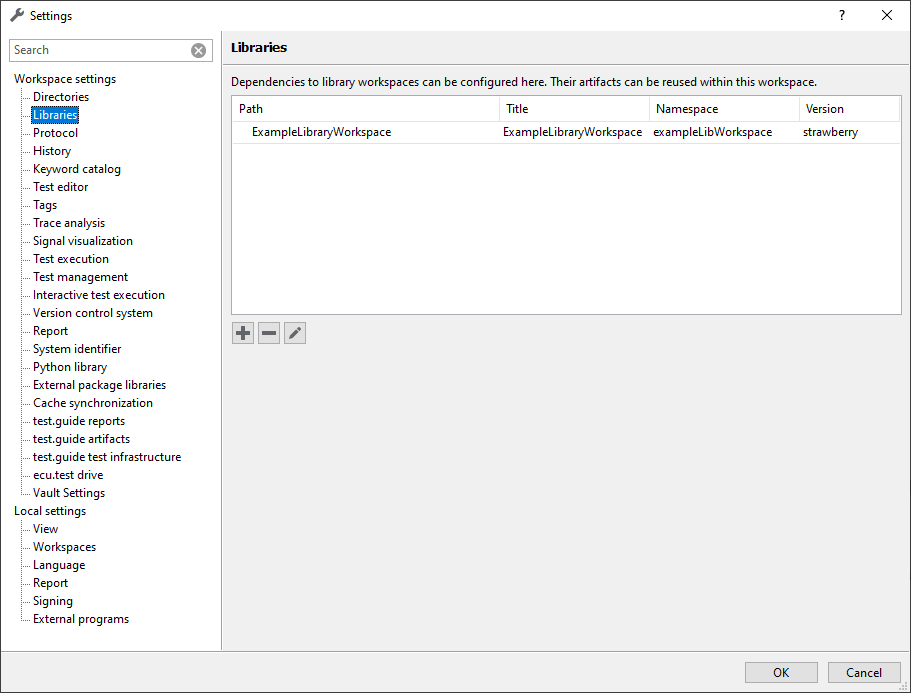Screen dimensions: 911x693
Task: Confirm settings with the OK button
Action: click(x=781, y=673)
